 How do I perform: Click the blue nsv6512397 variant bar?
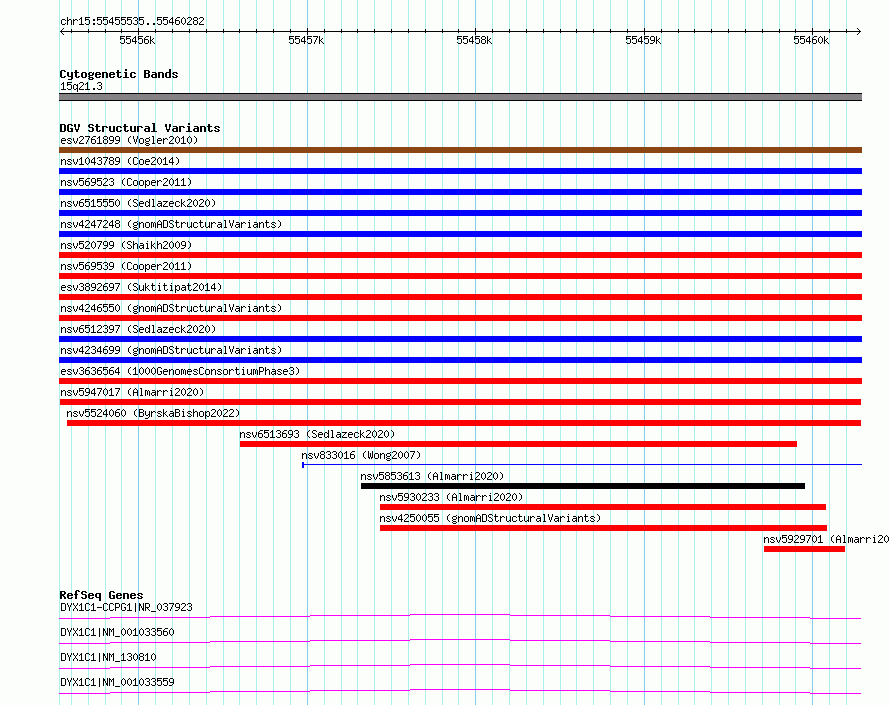pyautogui.click(x=460, y=339)
